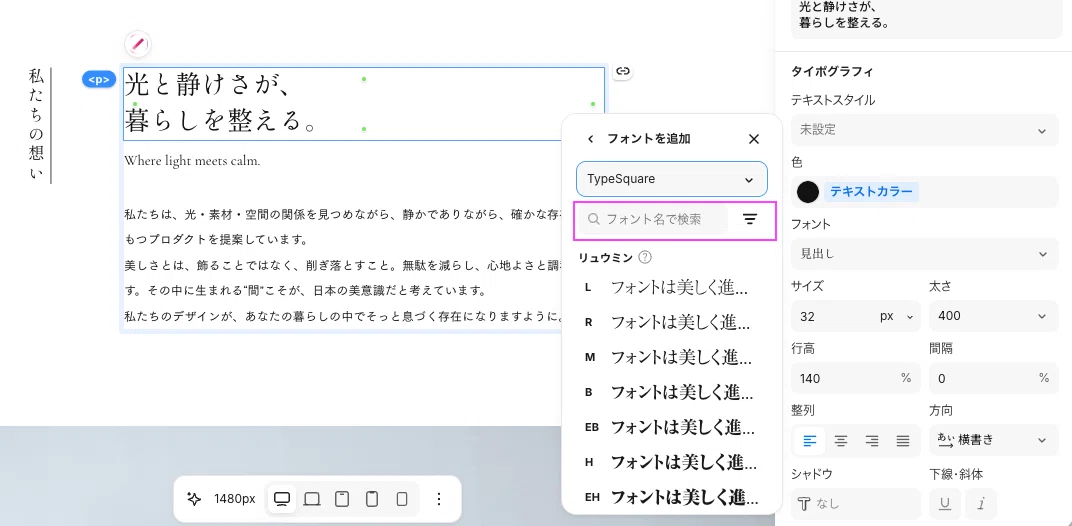
Task: Click the black text color swatch
Action: tap(807, 192)
